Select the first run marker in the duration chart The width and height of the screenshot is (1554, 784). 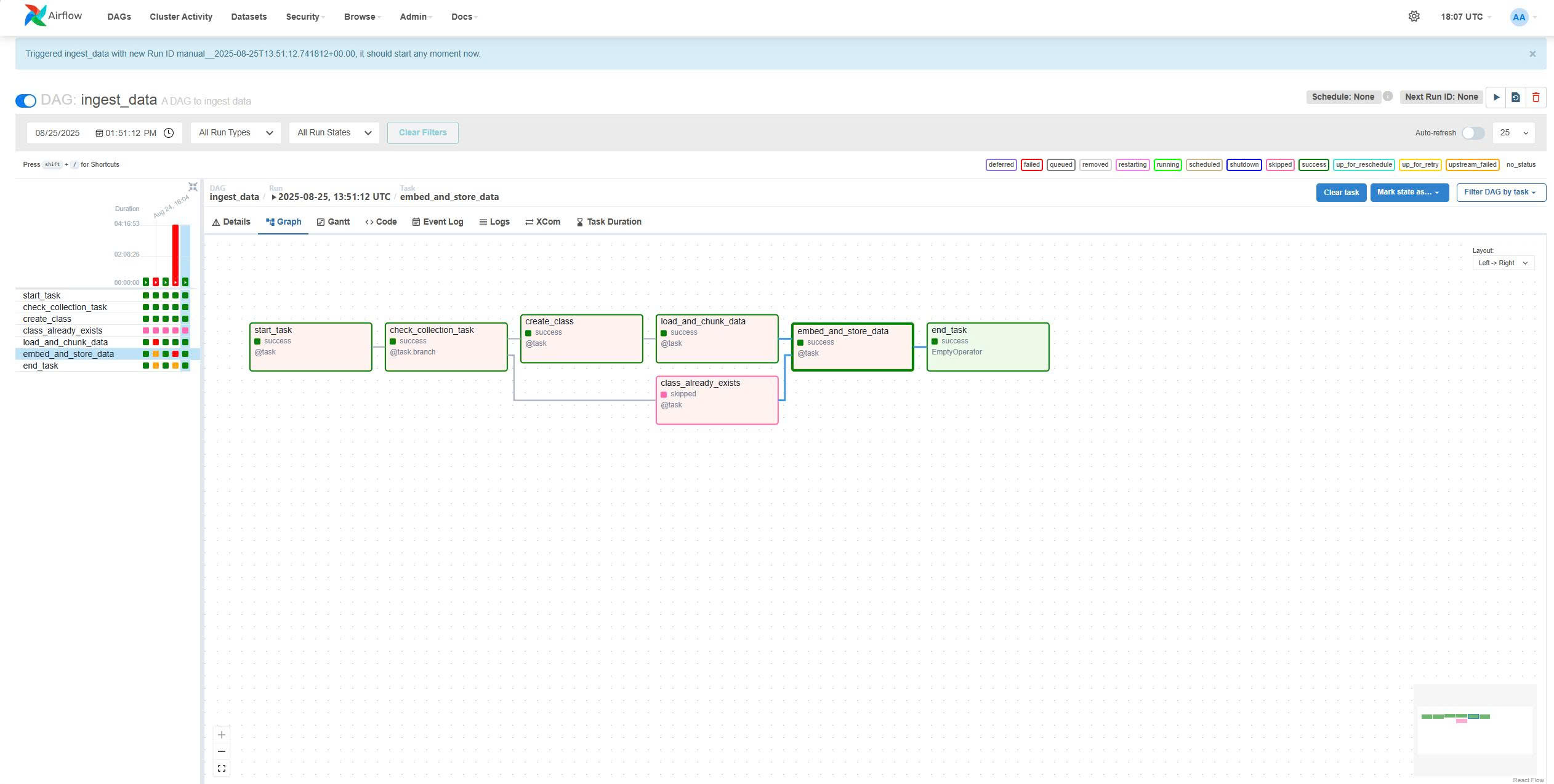click(x=146, y=282)
